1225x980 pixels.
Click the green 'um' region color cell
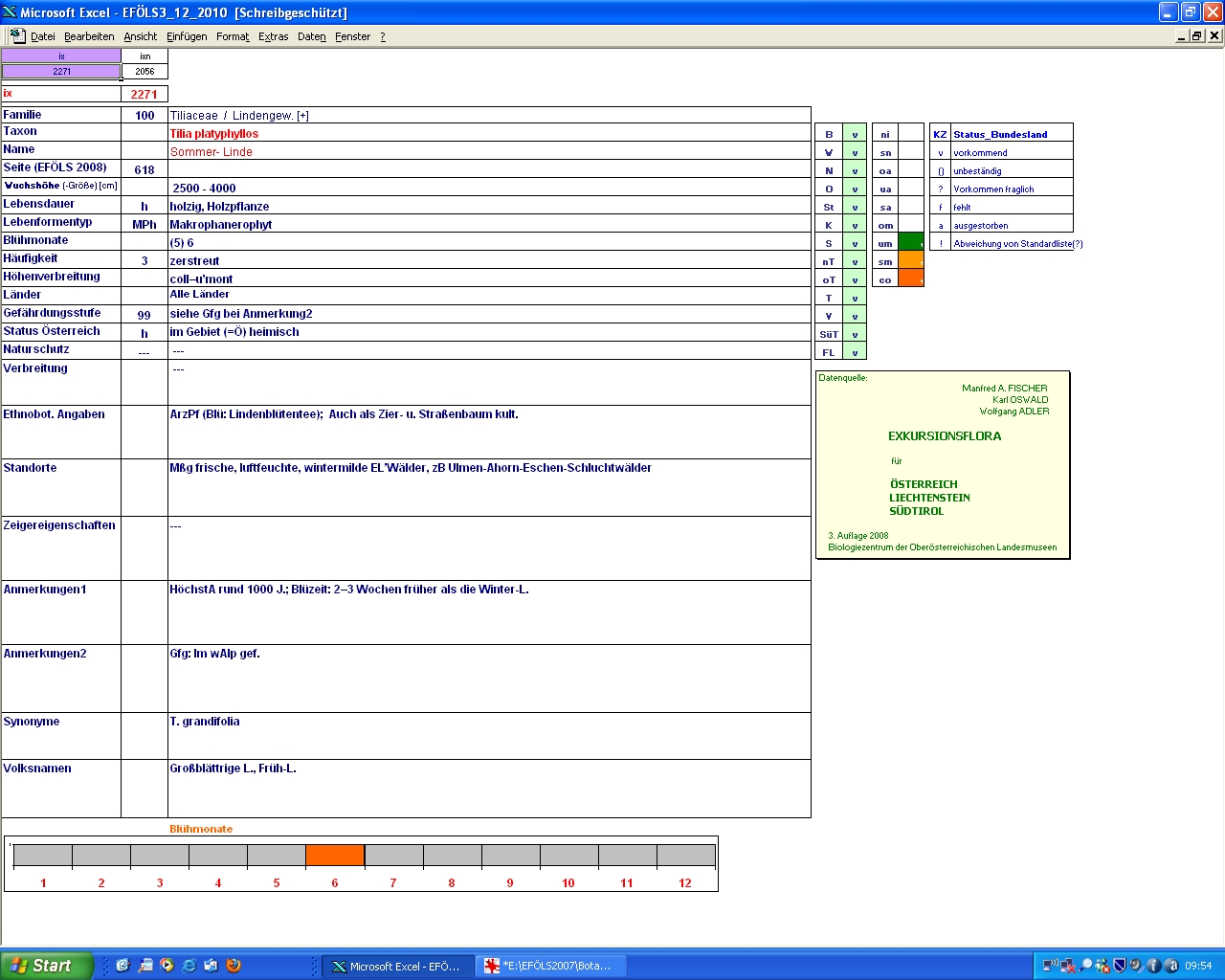tap(911, 242)
